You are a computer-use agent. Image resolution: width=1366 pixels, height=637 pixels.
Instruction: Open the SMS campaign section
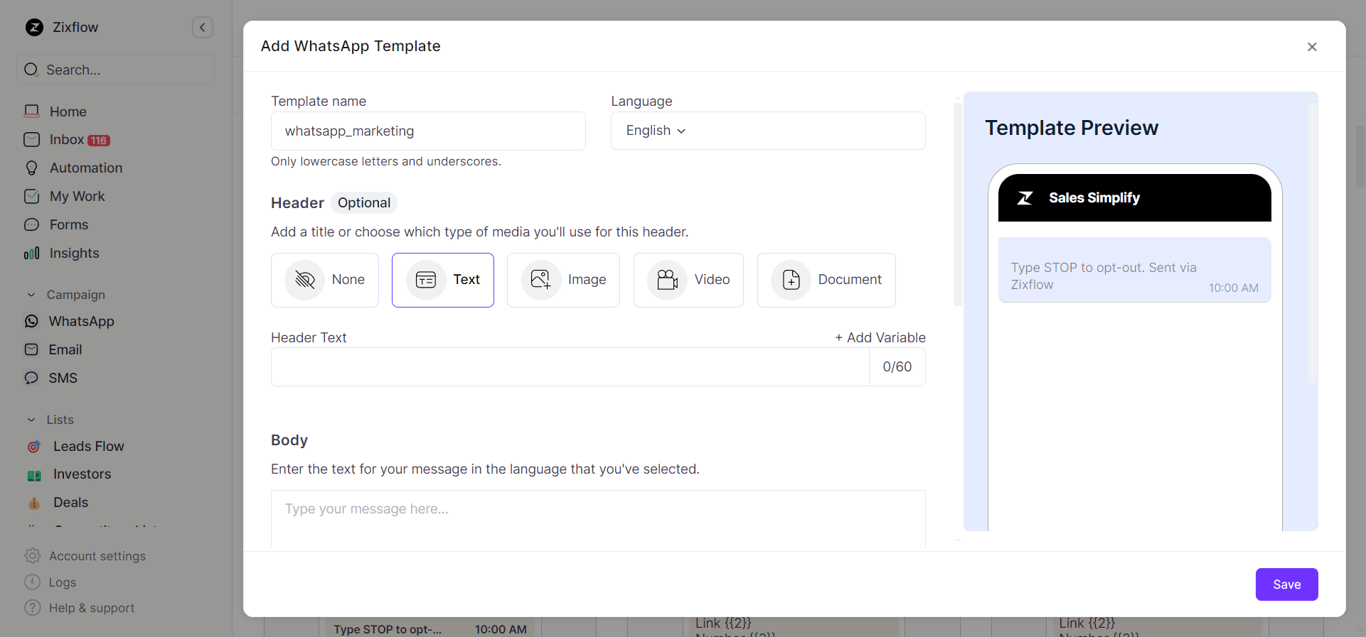63,377
